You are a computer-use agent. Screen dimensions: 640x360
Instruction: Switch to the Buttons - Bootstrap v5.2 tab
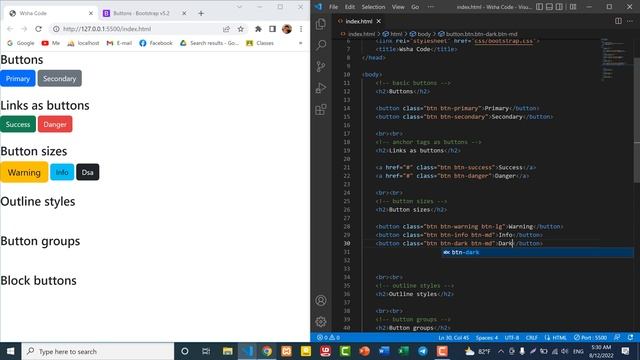pos(141,13)
